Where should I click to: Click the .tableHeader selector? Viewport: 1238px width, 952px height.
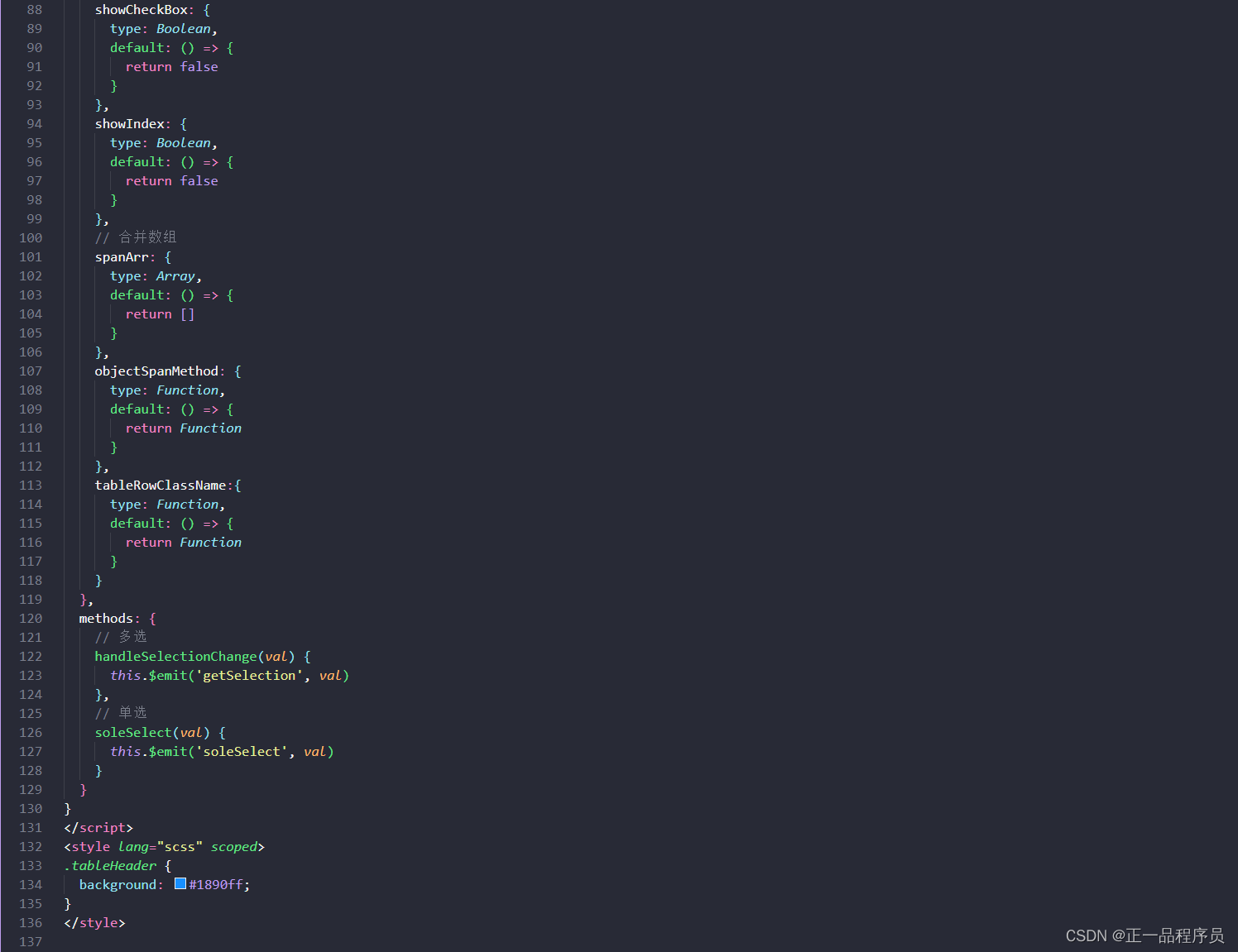tap(110, 866)
